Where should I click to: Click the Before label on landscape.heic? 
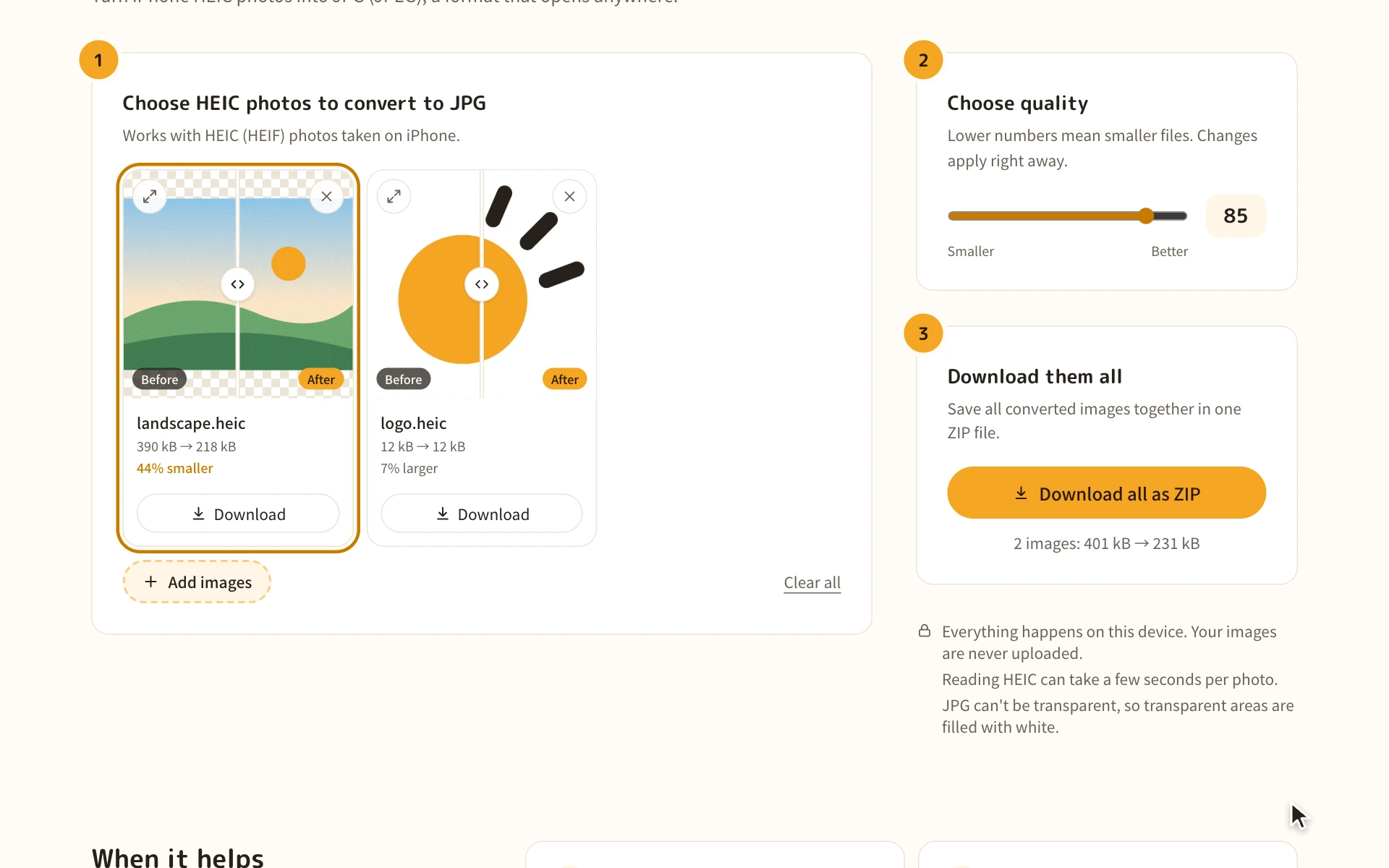159,379
